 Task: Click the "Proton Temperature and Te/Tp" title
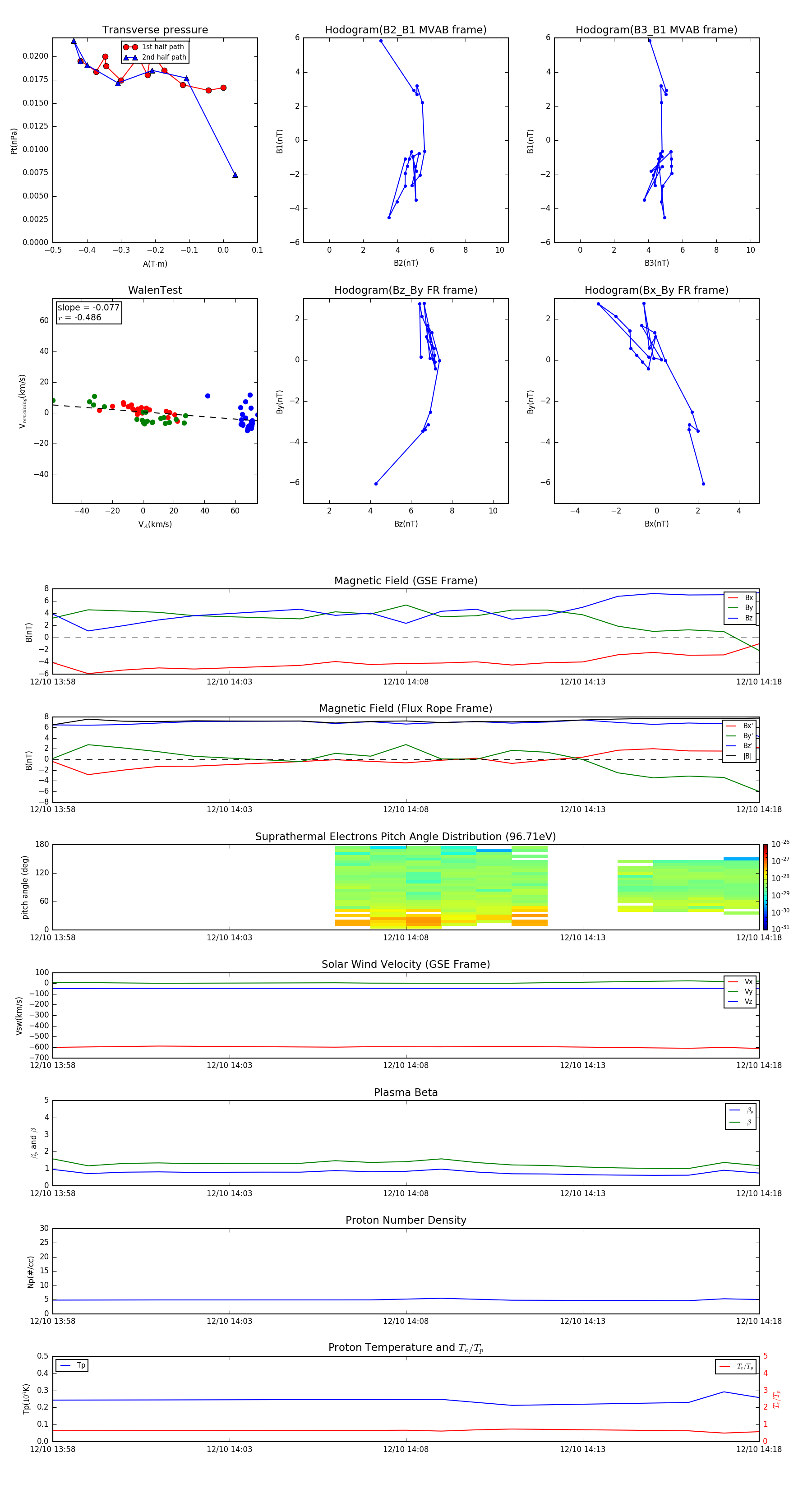[406, 1349]
